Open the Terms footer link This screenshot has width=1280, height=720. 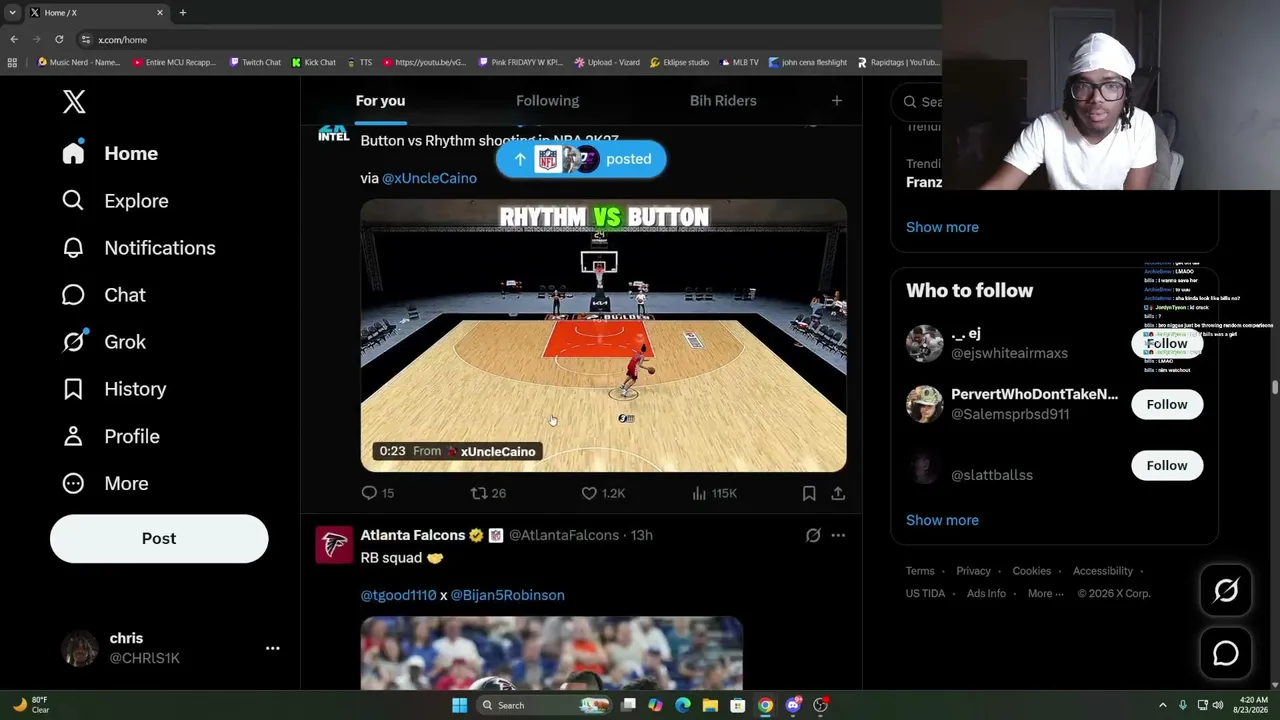[x=920, y=571]
